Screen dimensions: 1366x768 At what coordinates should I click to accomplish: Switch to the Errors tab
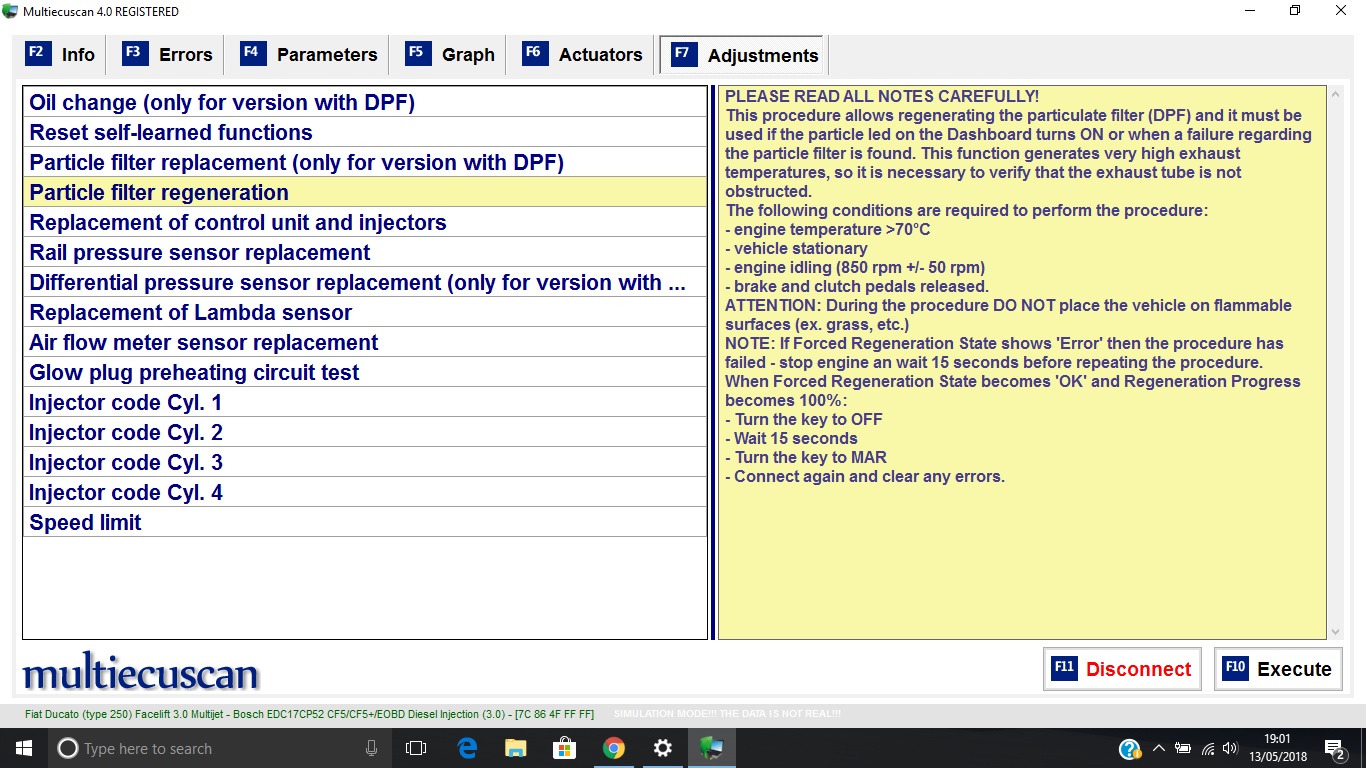(168, 55)
